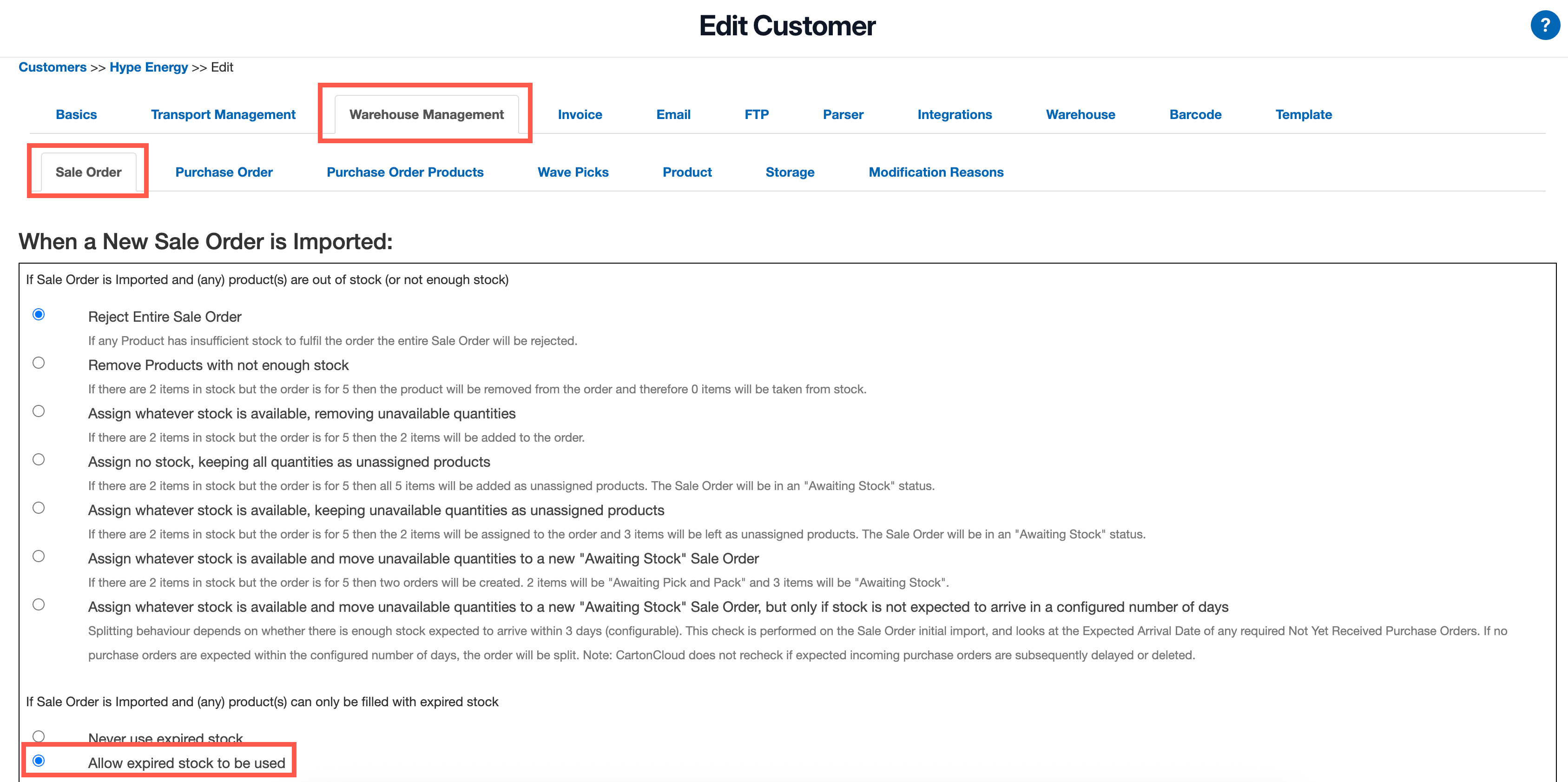Click the blue help question mark icon
The height and width of the screenshot is (782, 1568).
(1544, 26)
